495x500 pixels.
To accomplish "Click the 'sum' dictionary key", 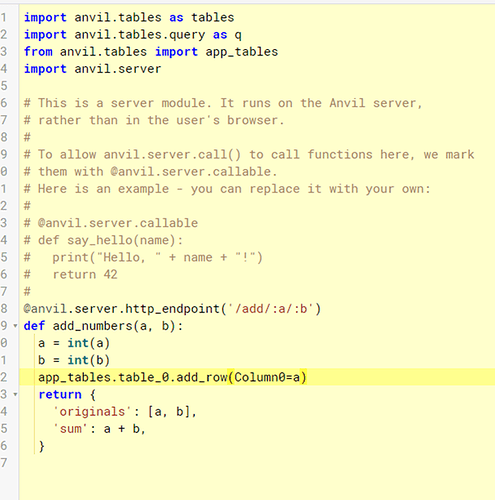I will (71, 429).
